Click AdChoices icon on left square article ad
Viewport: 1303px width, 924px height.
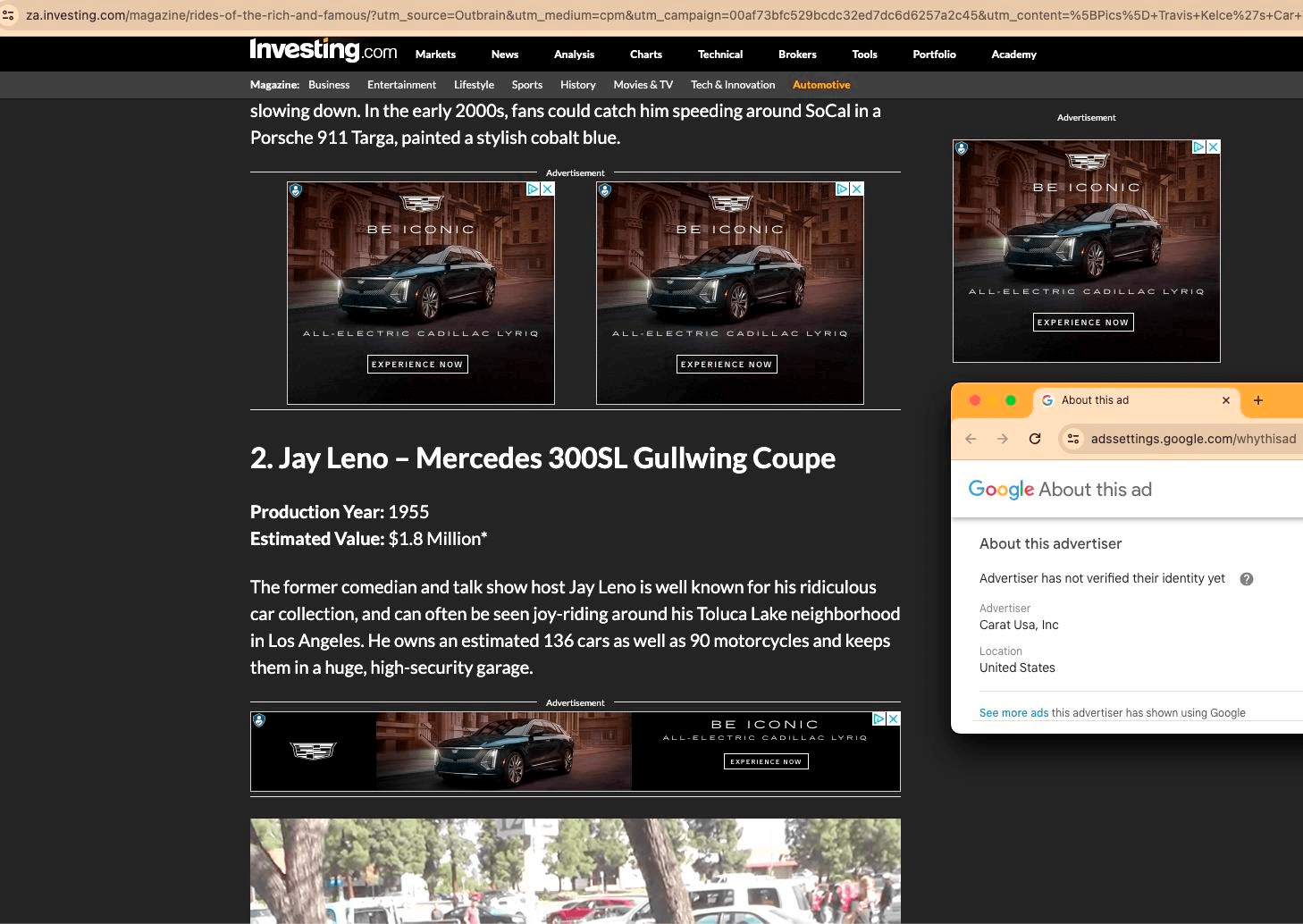(533, 189)
